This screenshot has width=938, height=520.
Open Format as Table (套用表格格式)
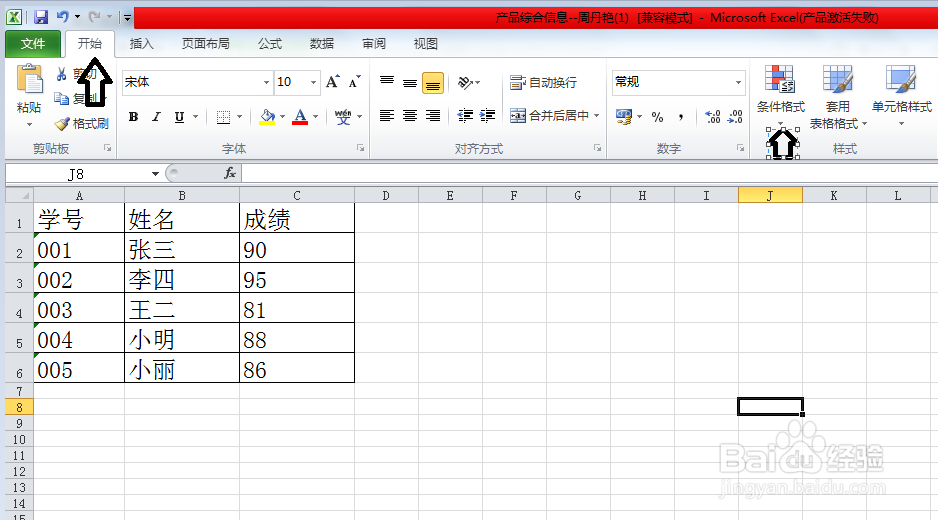point(838,97)
